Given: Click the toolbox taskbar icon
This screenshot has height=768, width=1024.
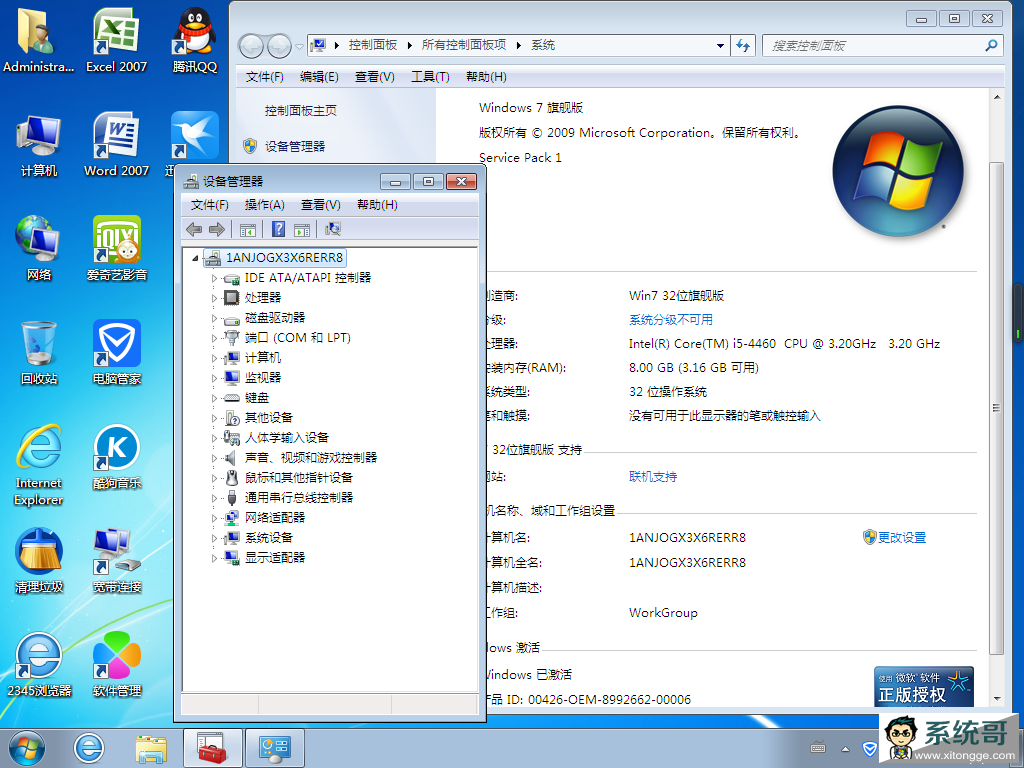Looking at the screenshot, I should [212, 748].
